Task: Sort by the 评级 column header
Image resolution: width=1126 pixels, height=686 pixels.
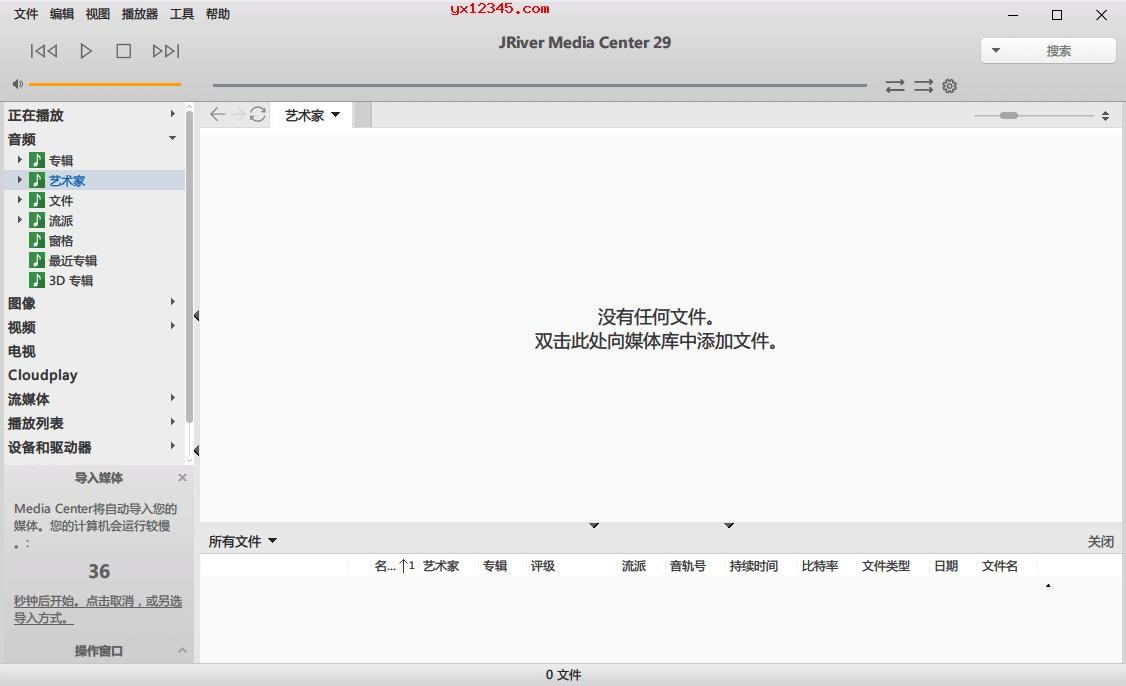Action: pos(543,566)
